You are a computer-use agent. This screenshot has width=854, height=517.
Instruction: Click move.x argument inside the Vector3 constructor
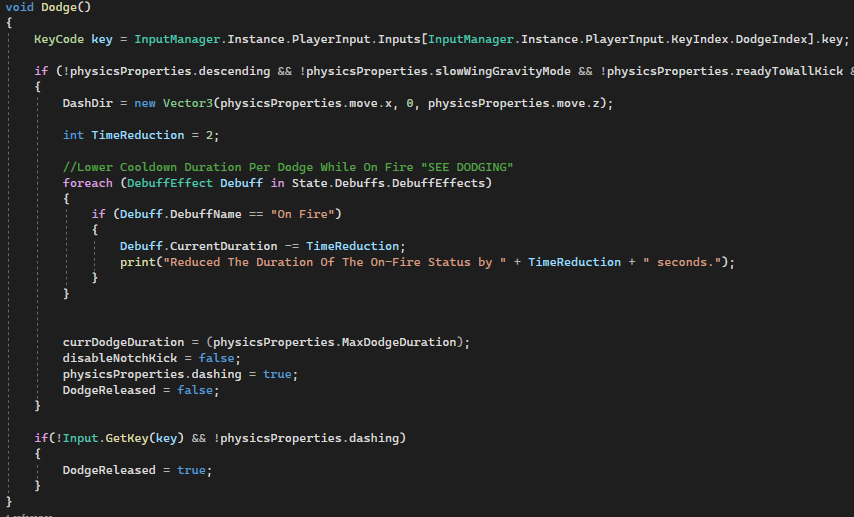(370, 104)
